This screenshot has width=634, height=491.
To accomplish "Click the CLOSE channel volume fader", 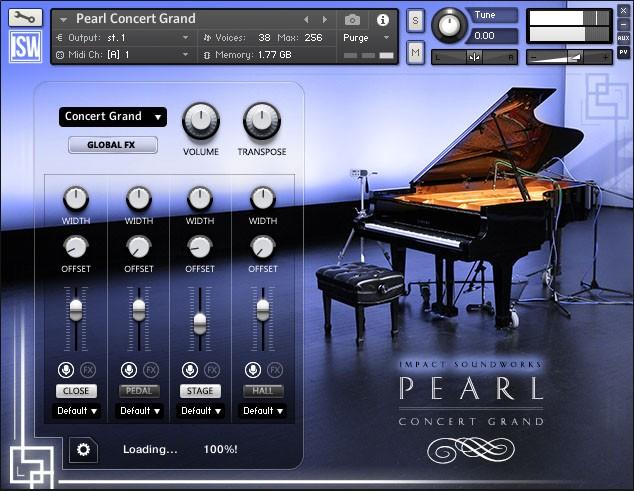I will pyautogui.click(x=77, y=309).
